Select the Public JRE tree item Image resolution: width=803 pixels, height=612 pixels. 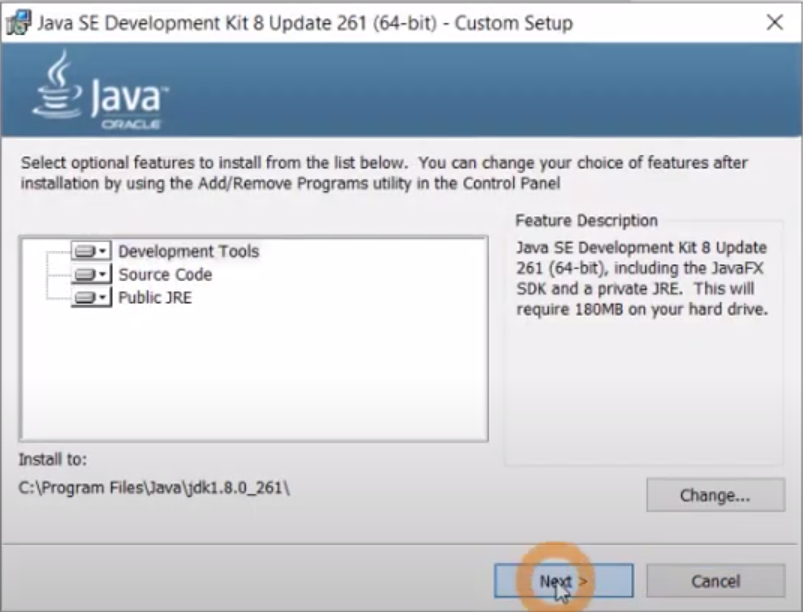click(x=155, y=298)
